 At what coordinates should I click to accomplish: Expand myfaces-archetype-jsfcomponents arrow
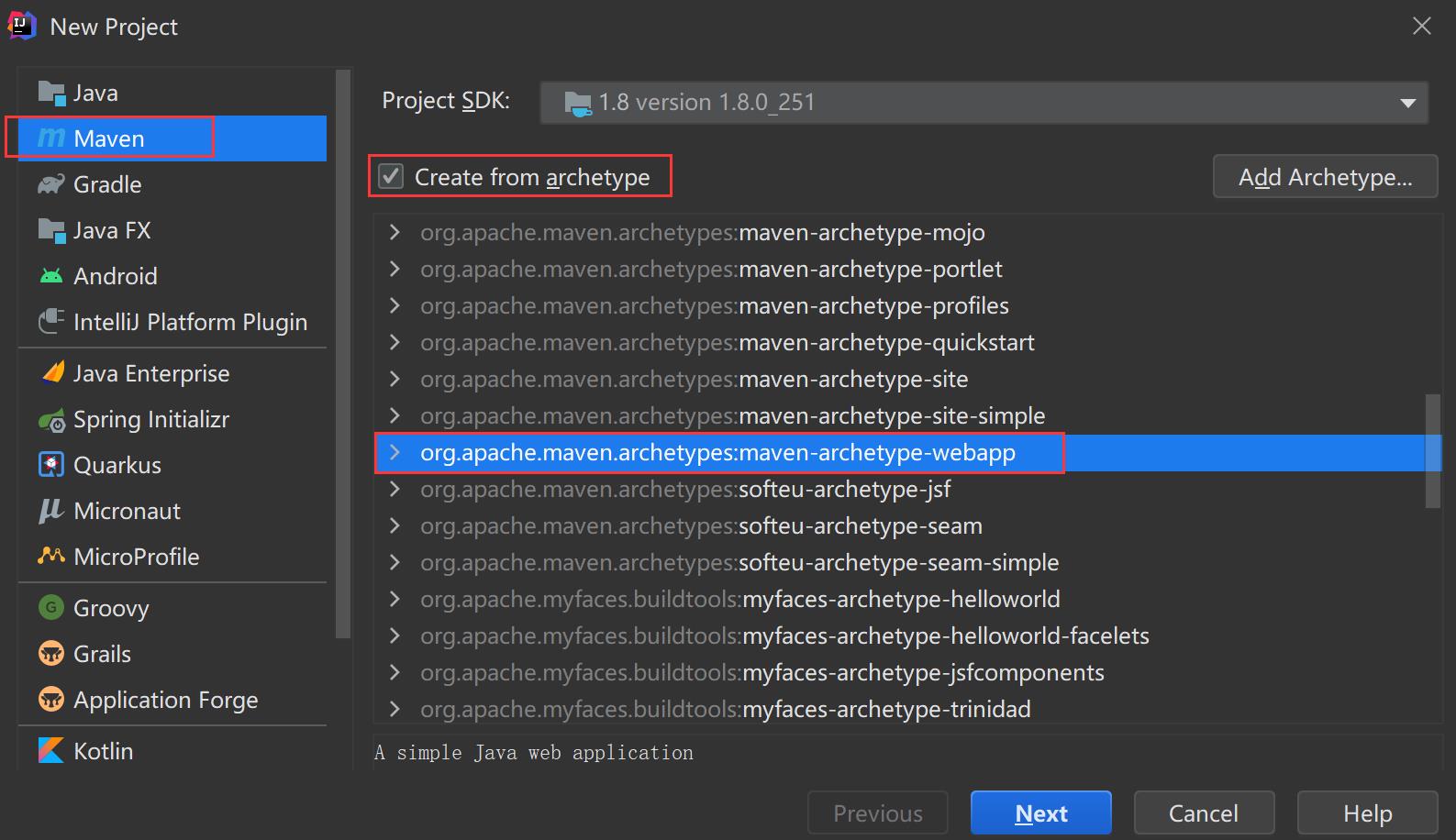coord(395,672)
